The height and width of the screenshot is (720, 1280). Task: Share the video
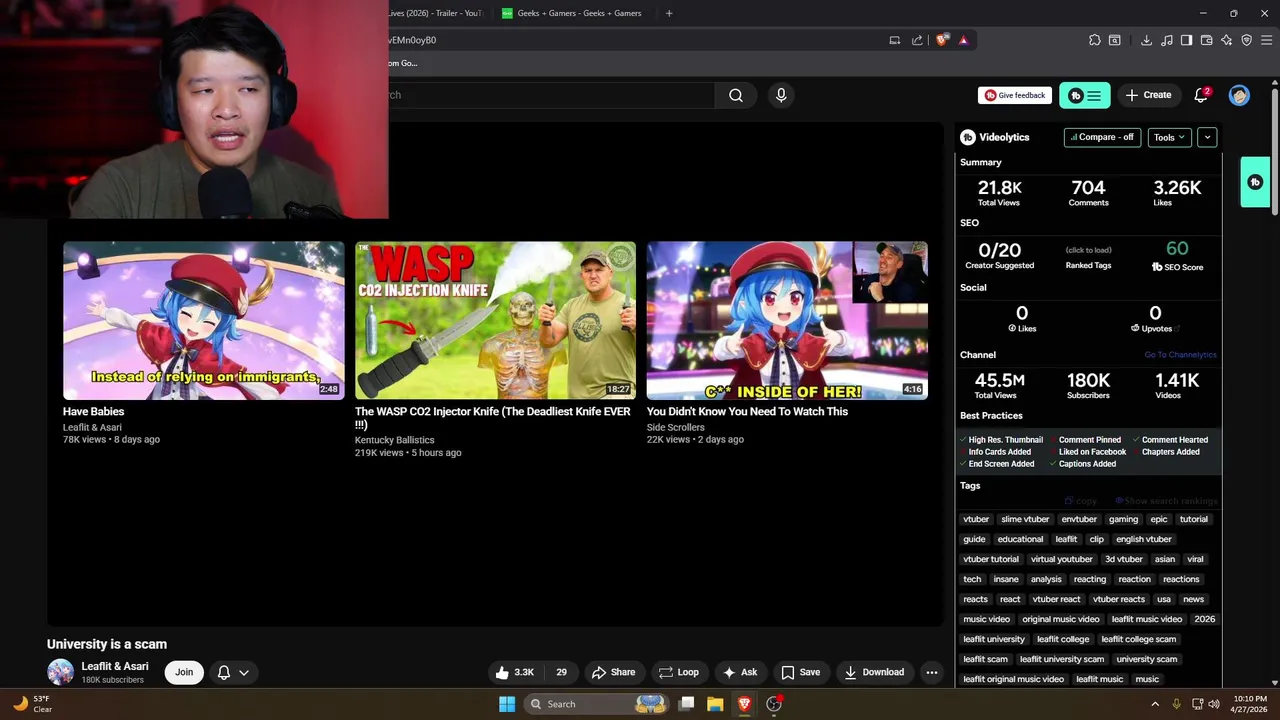pos(613,672)
